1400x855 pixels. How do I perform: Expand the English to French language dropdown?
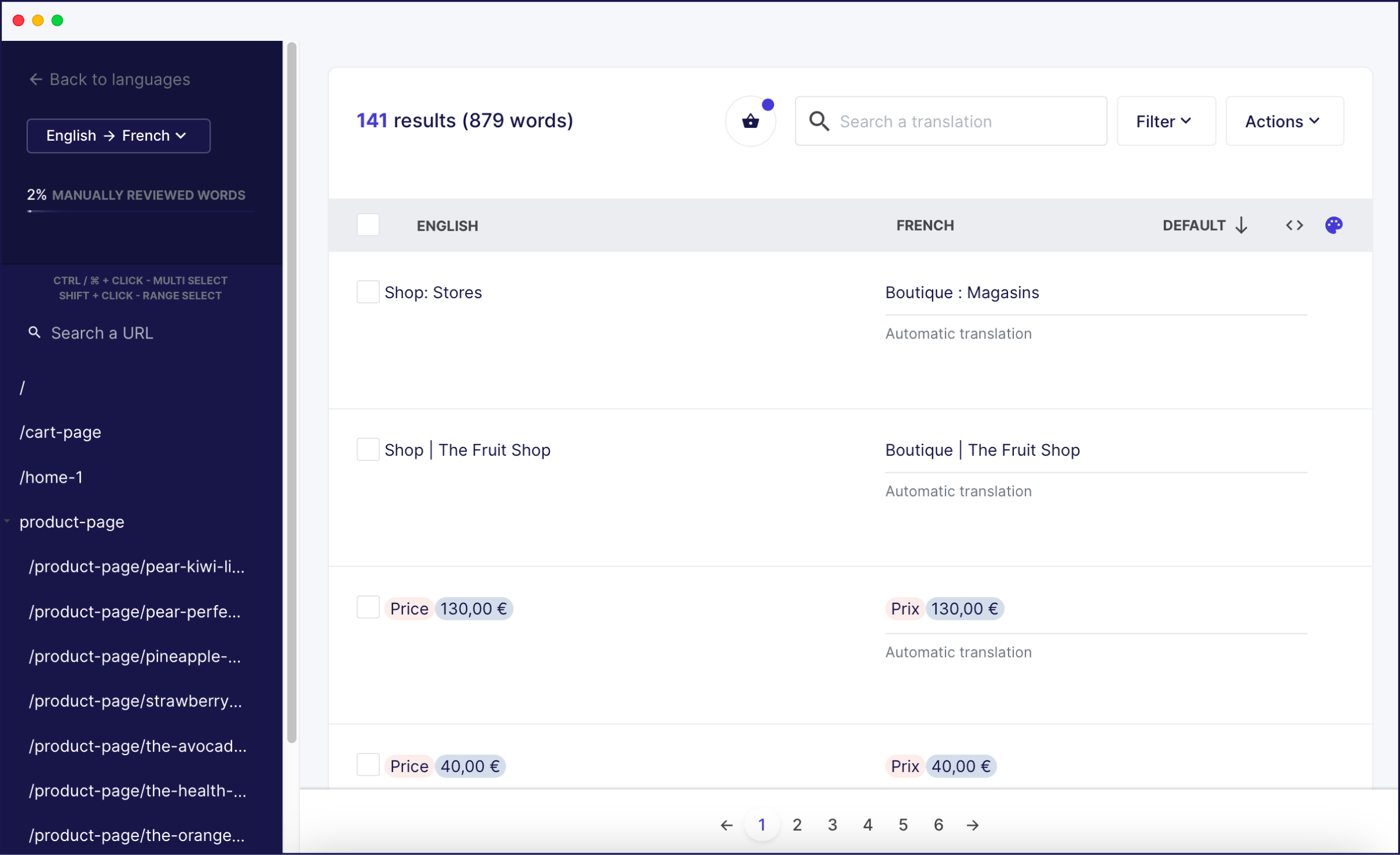pos(117,135)
